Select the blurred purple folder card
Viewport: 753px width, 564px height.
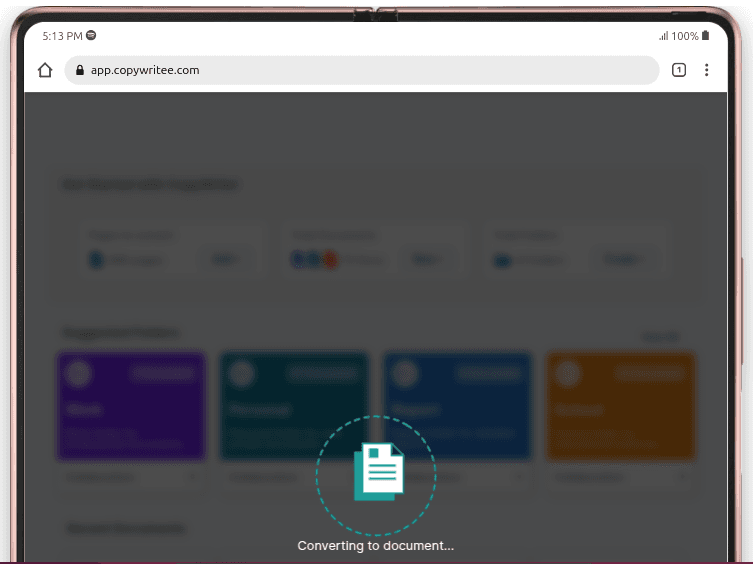131,406
